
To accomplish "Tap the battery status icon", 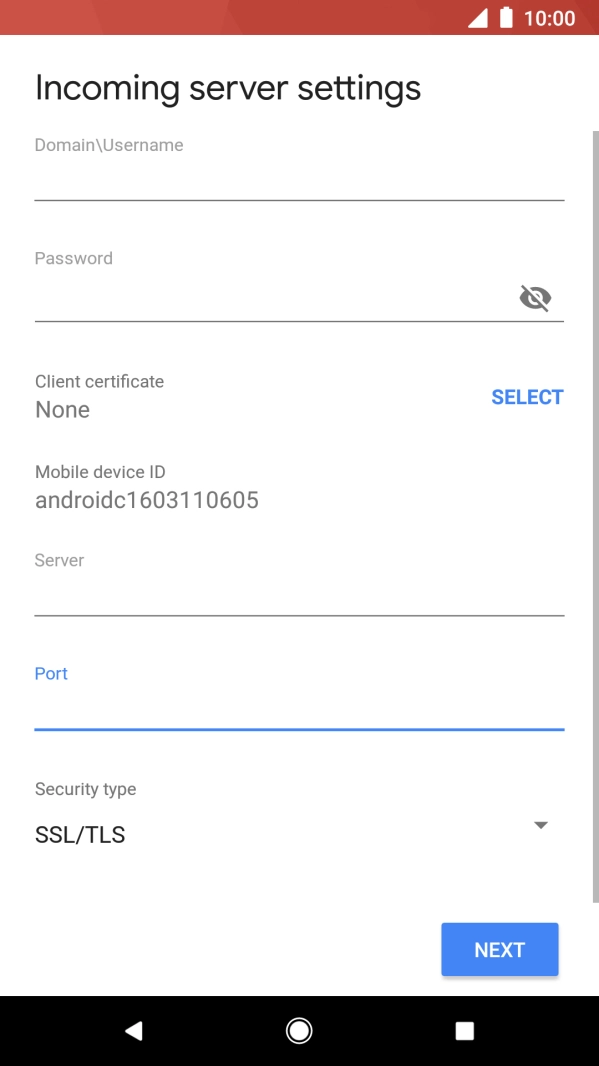I will (x=506, y=18).
